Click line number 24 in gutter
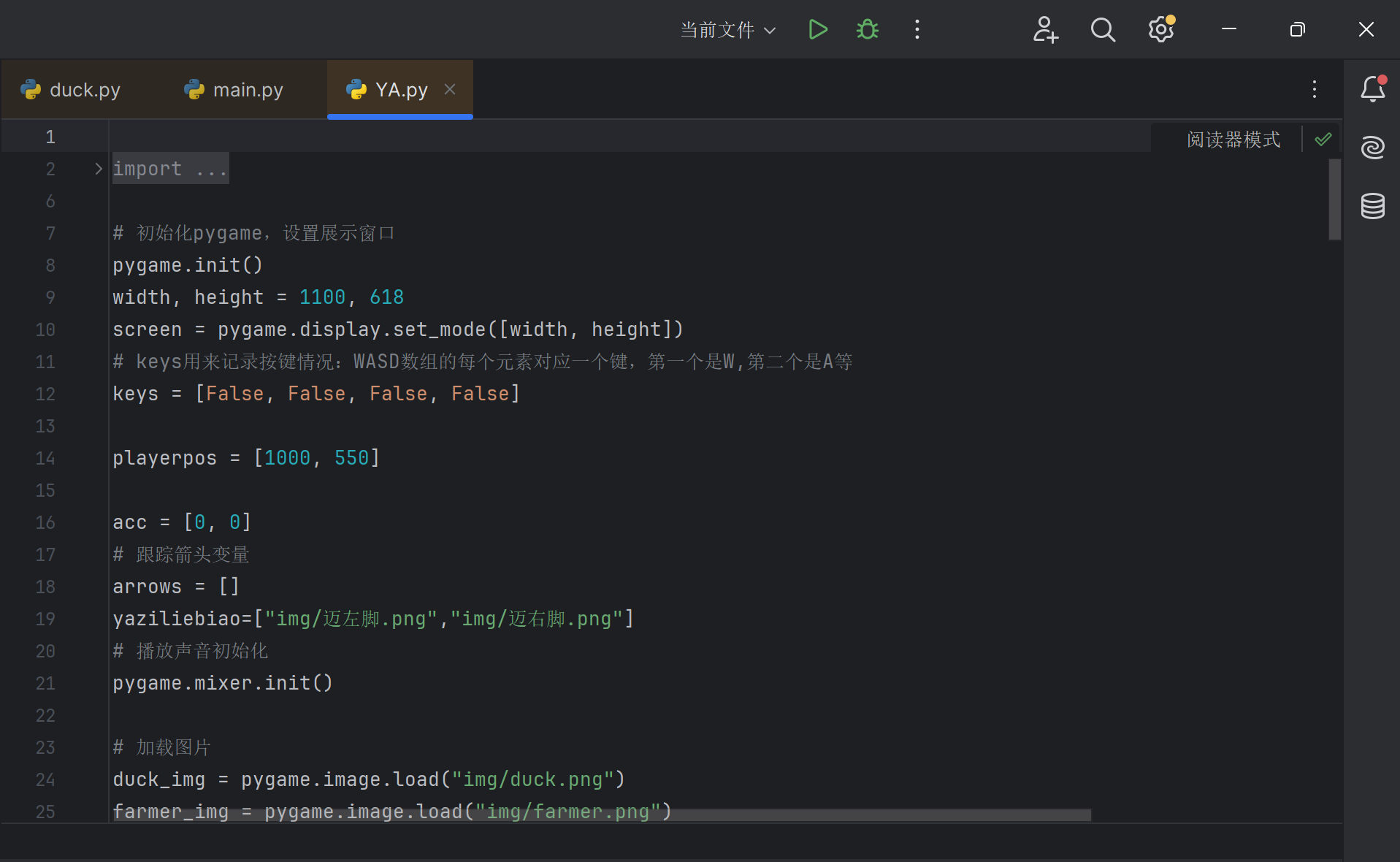Screen dimensions: 1400x862 (45, 779)
